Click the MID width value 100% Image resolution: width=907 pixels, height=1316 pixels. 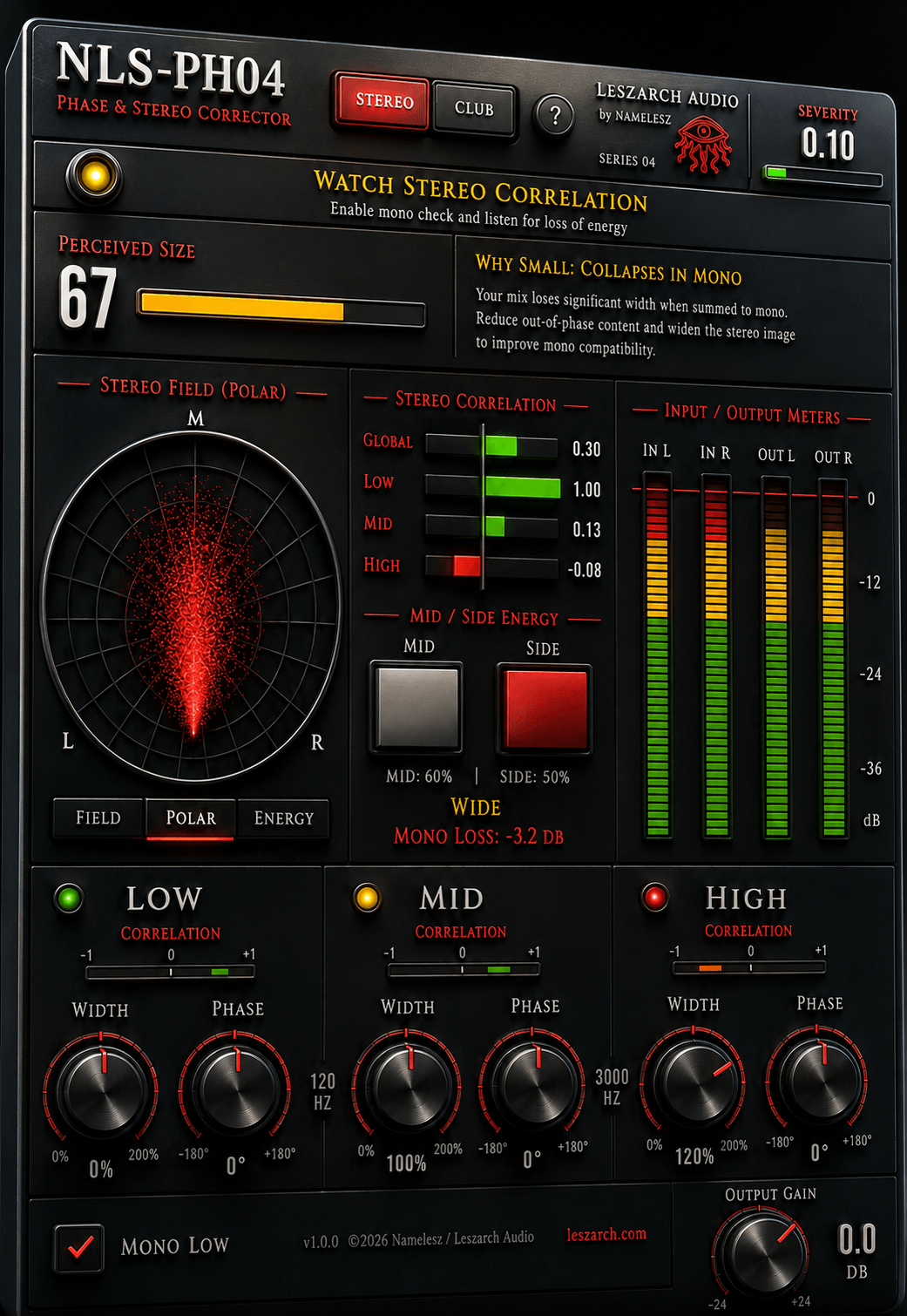point(406,1163)
